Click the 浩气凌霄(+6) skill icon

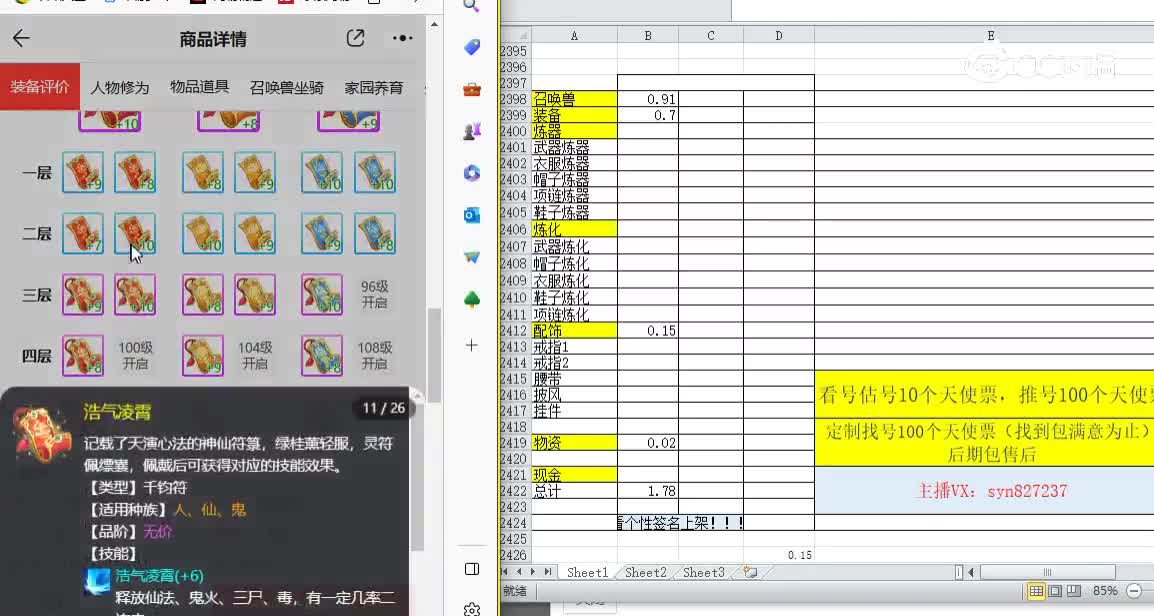(97, 580)
